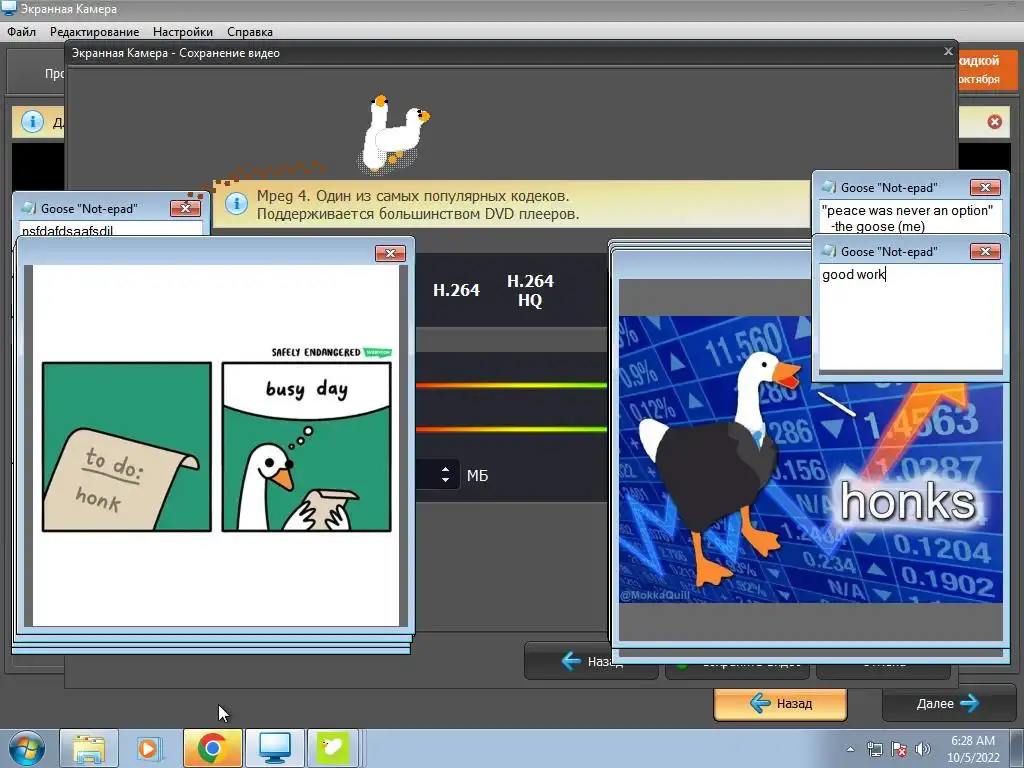Click the lower quality gradient slider
The width and height of the screenshot is (1024, 768).
click(x=511, y=429)
